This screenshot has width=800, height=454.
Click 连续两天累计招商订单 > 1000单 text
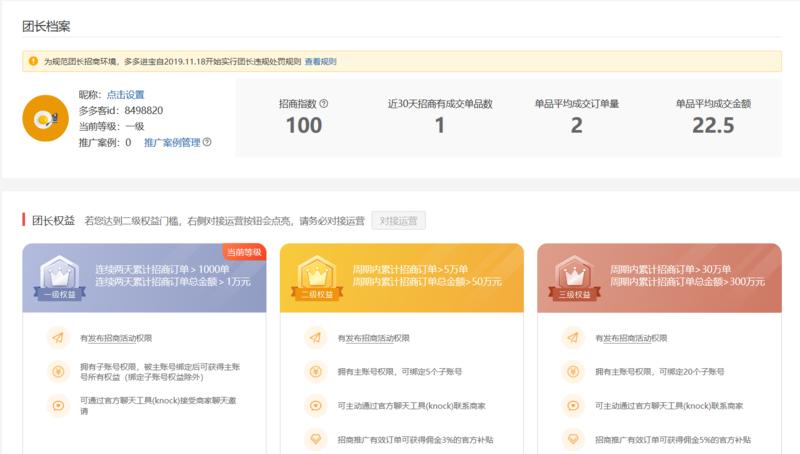(x=162, y=269)
